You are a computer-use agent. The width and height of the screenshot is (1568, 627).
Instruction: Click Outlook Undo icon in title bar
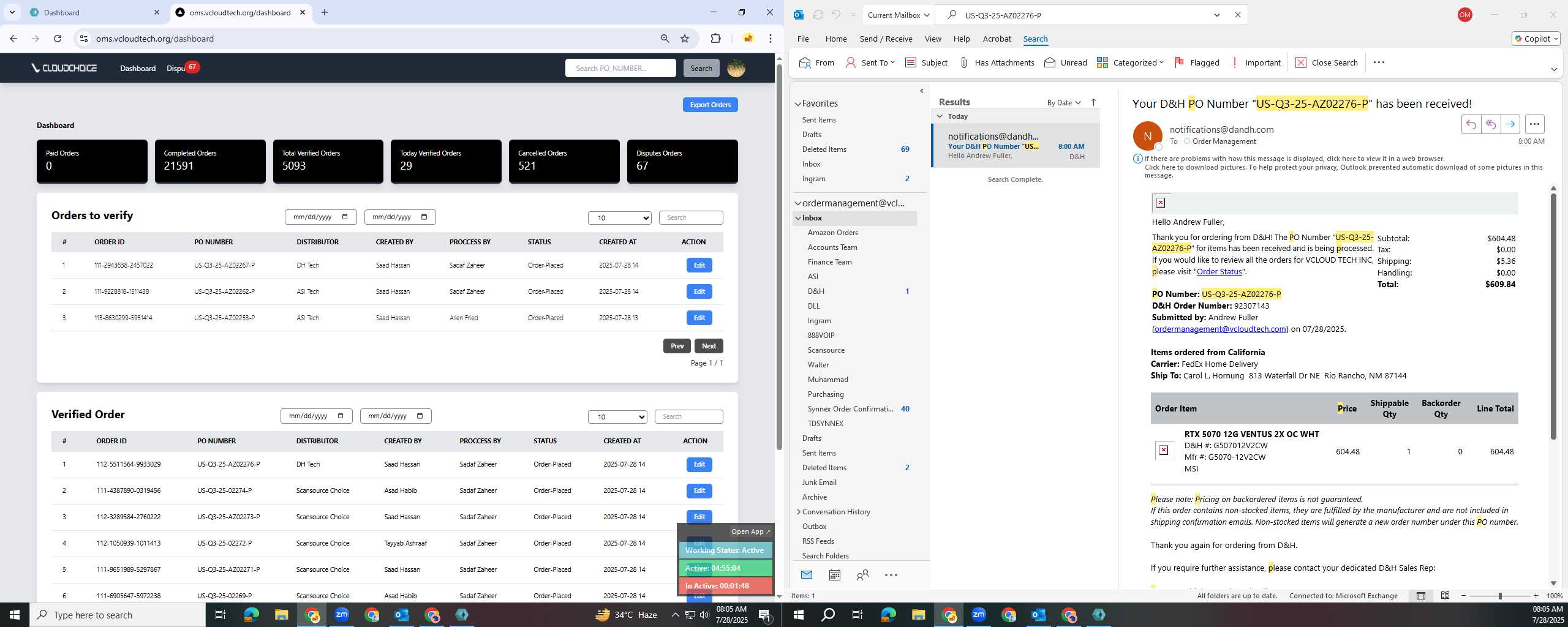pyautogui.click(x=835, y=15)
